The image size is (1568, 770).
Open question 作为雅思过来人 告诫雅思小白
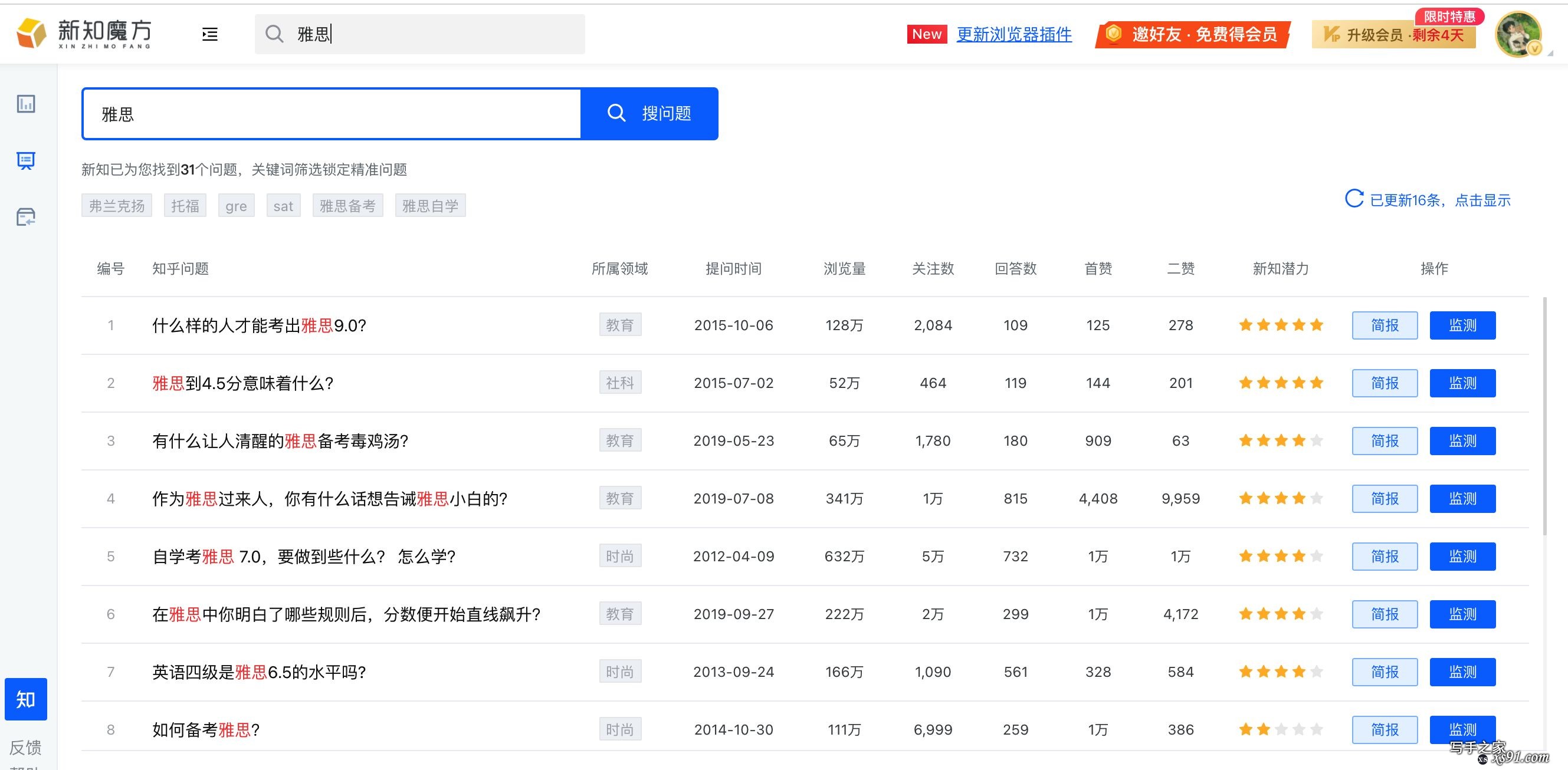330,499
